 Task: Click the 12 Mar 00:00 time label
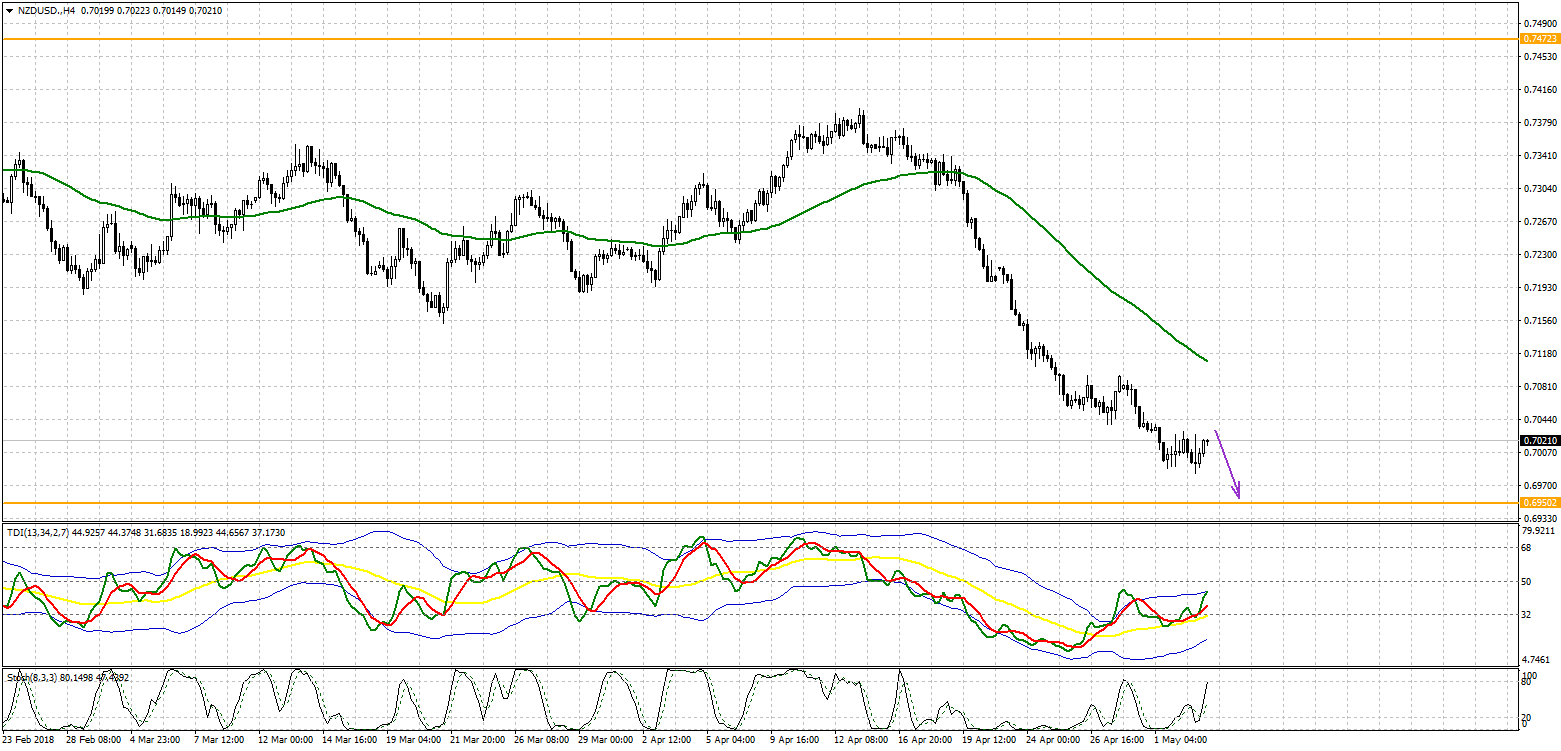[285, 741]
